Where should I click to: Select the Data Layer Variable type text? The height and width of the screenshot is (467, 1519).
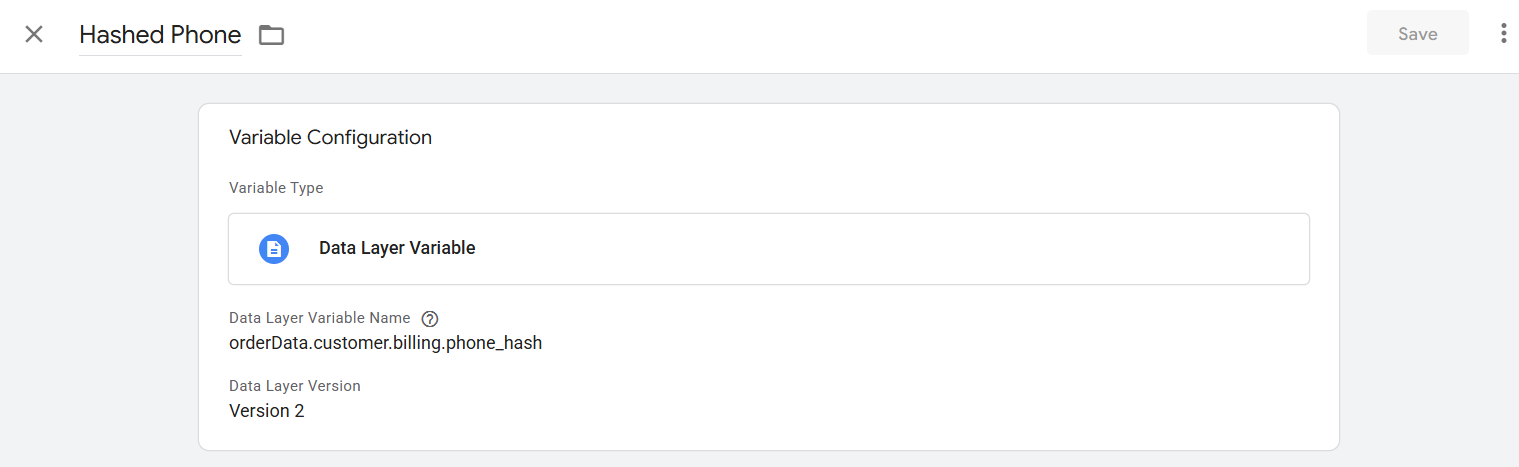click(397, 249)
